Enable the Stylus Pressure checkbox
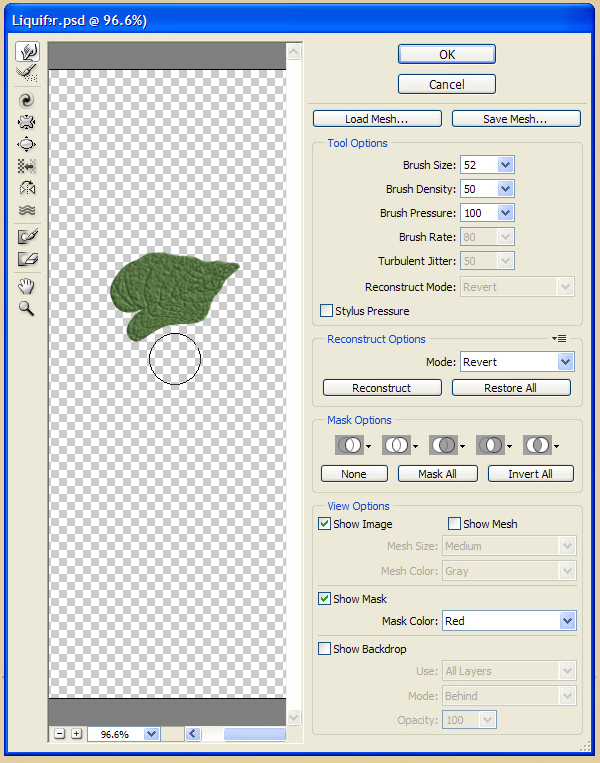Viewport: 600px width, 763px height. pos(326,311)
